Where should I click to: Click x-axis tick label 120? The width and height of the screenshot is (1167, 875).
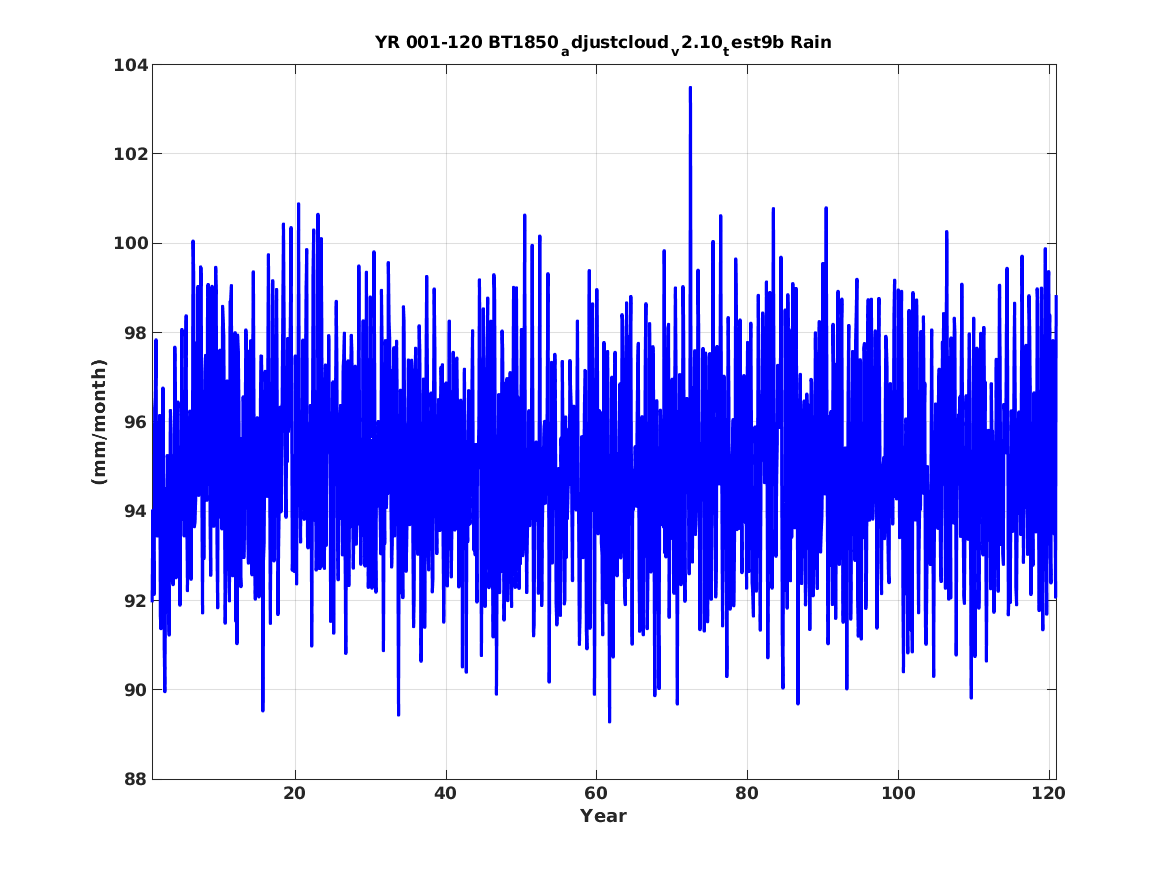(x=1049, y=793)
